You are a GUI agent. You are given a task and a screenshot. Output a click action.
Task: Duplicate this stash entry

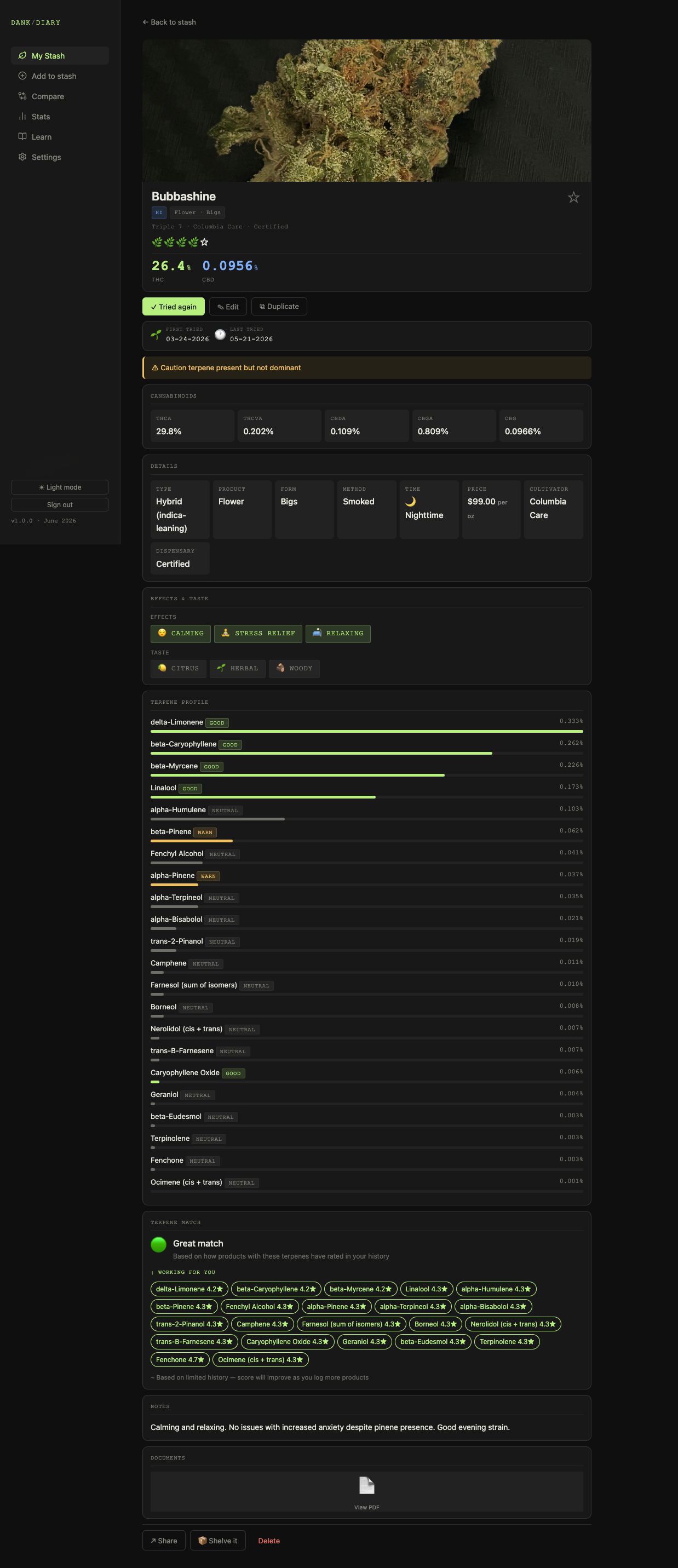[279, 307]
